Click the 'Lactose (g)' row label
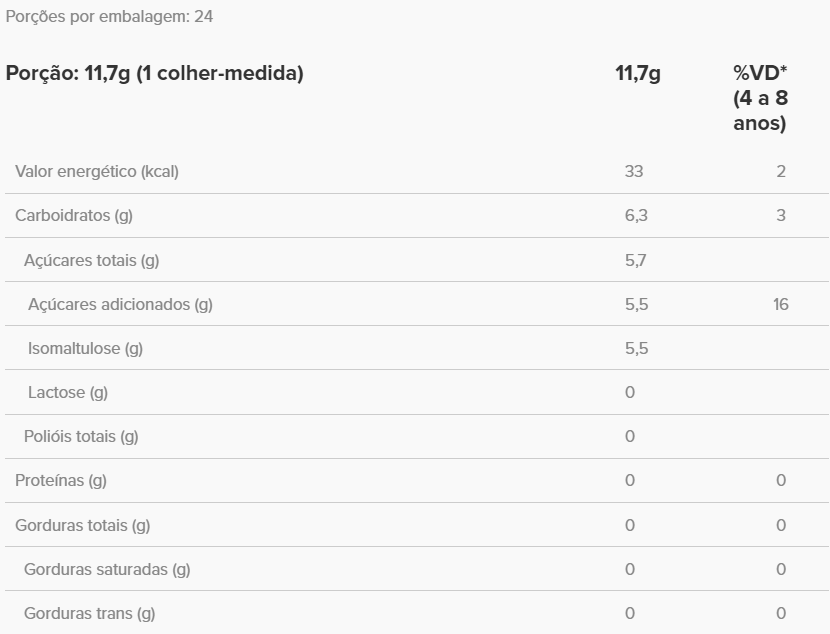 68,392
